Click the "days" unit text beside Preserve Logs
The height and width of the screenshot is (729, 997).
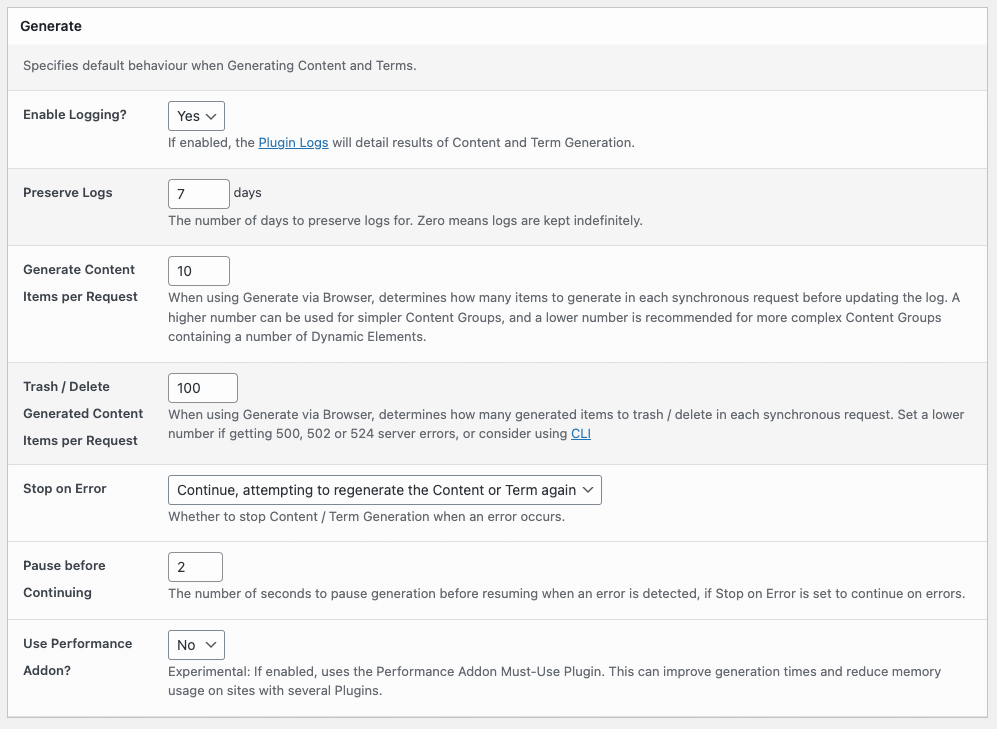click(x=247, y=193)
